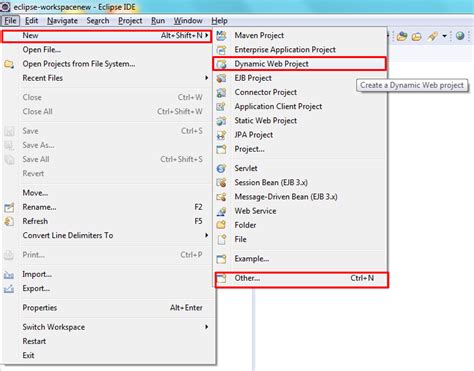Click the Eclipse icon in title bar
The image size is (474, 371).
[5, 7]
